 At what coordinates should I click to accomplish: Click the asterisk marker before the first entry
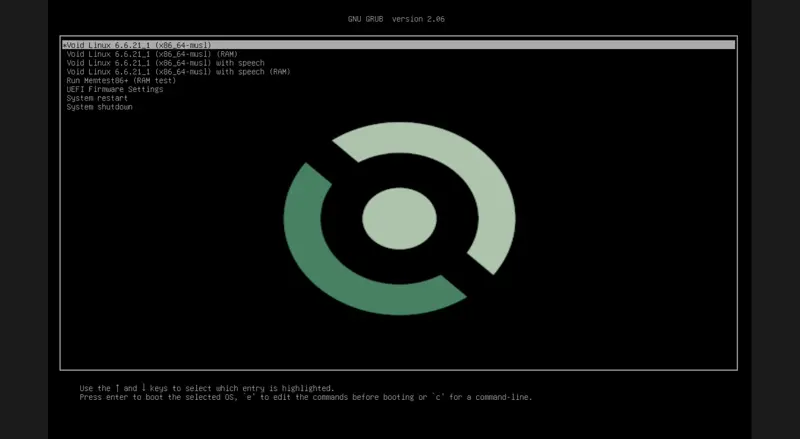click(64, 45)
